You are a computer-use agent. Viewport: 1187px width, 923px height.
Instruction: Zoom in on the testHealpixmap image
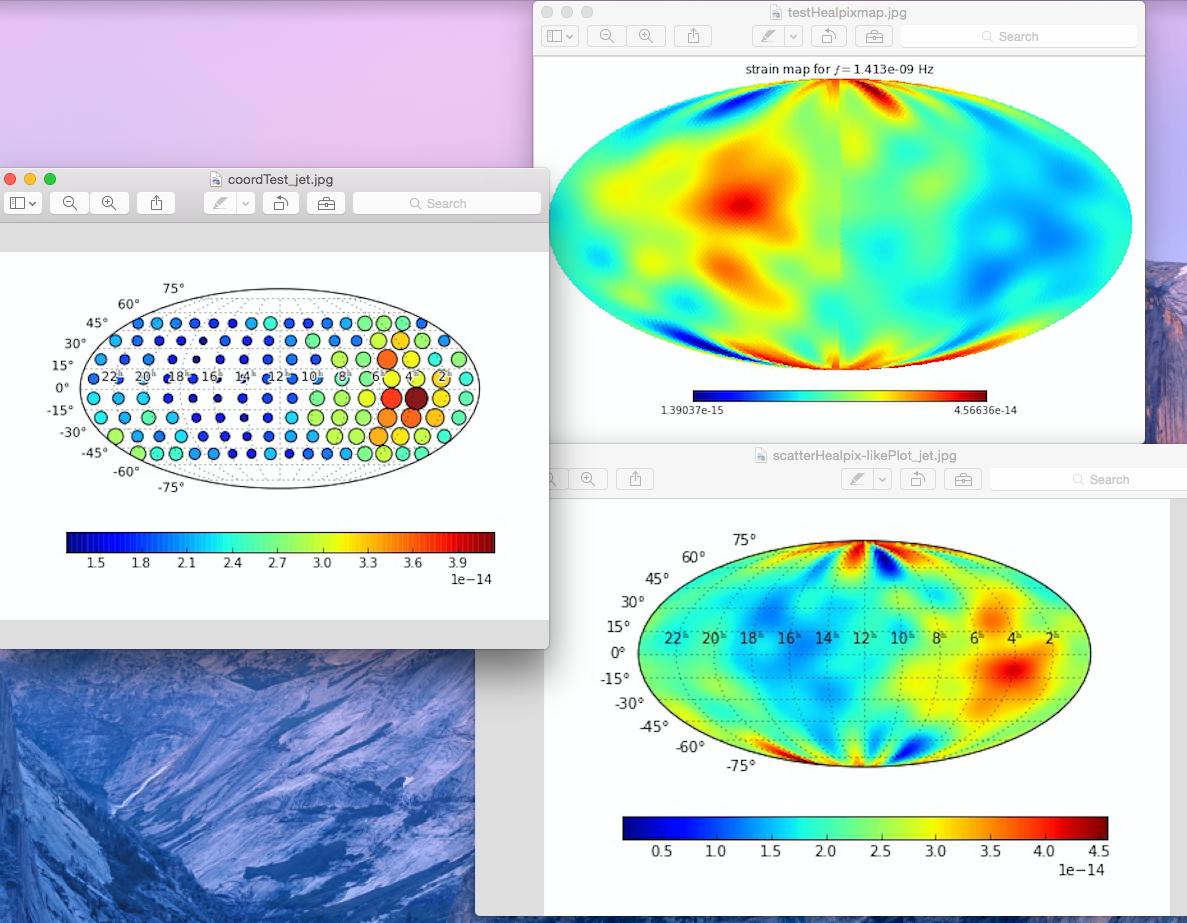click(x=647, y=36)
